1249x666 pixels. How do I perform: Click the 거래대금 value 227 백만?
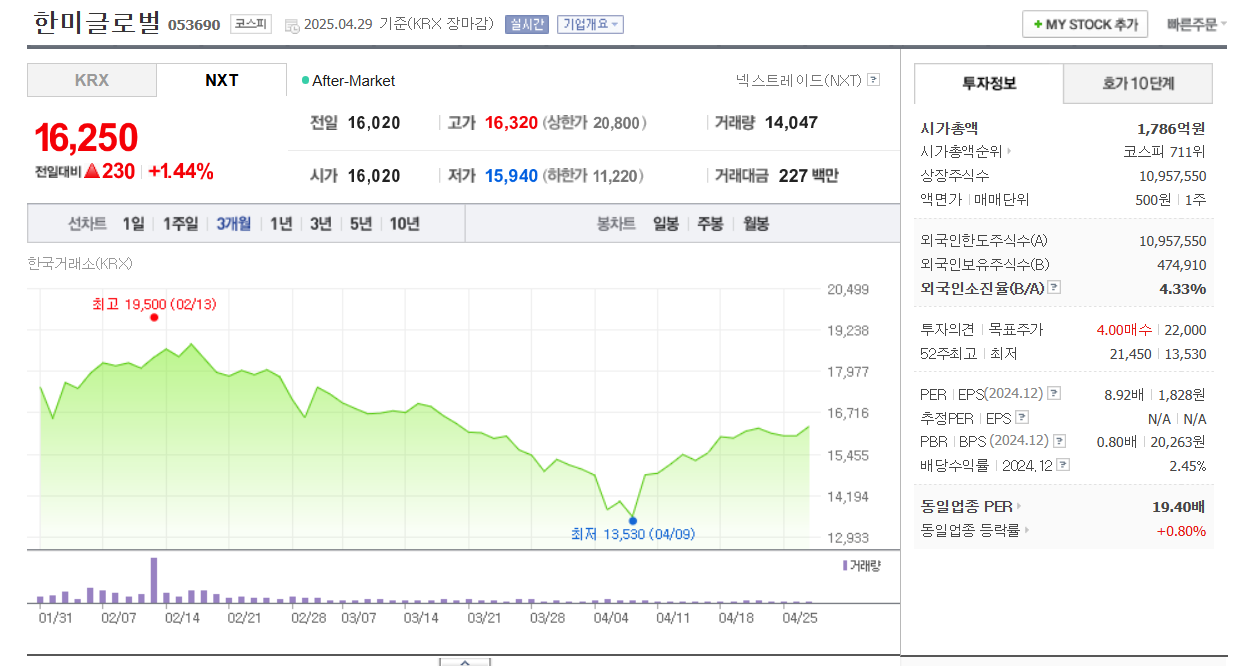tap(808, 176)
